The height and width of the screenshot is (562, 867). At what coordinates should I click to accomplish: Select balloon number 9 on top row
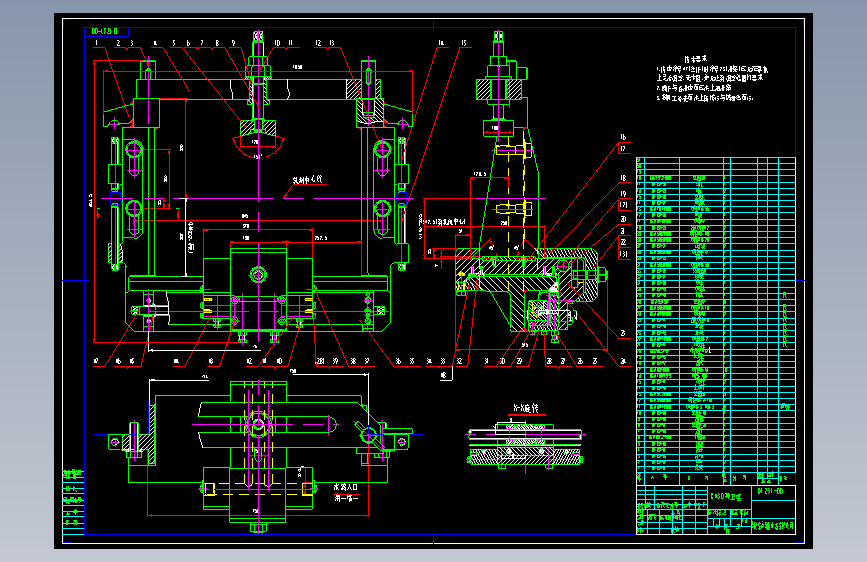click(233, 43)
